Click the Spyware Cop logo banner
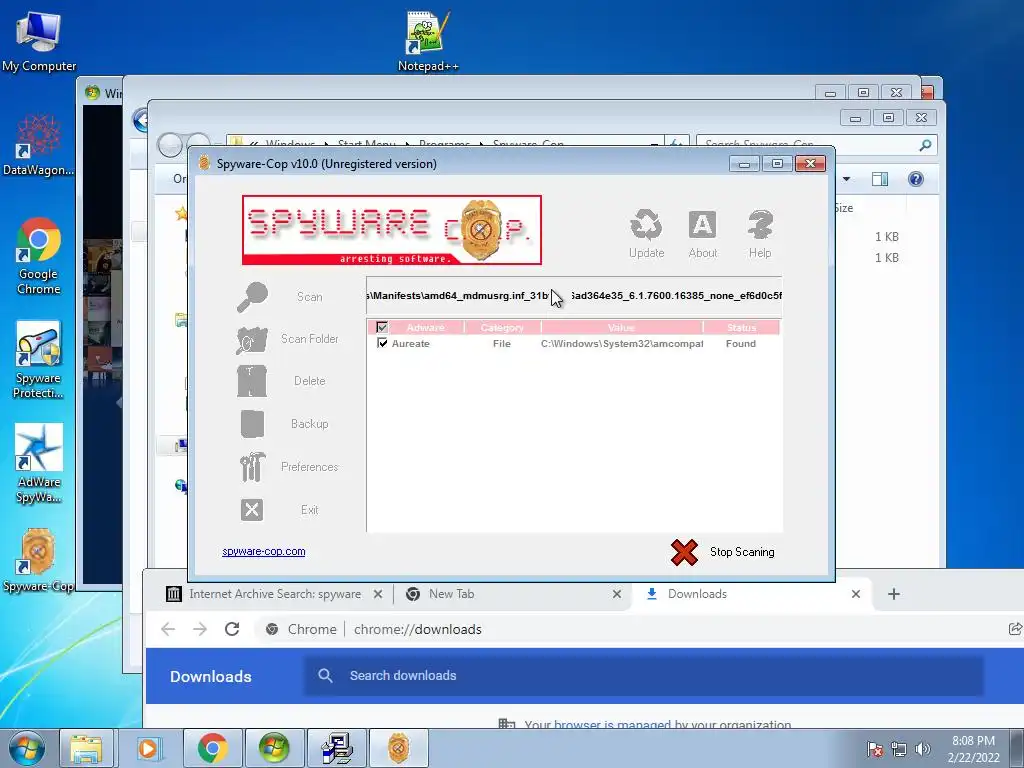 point(392,230)
